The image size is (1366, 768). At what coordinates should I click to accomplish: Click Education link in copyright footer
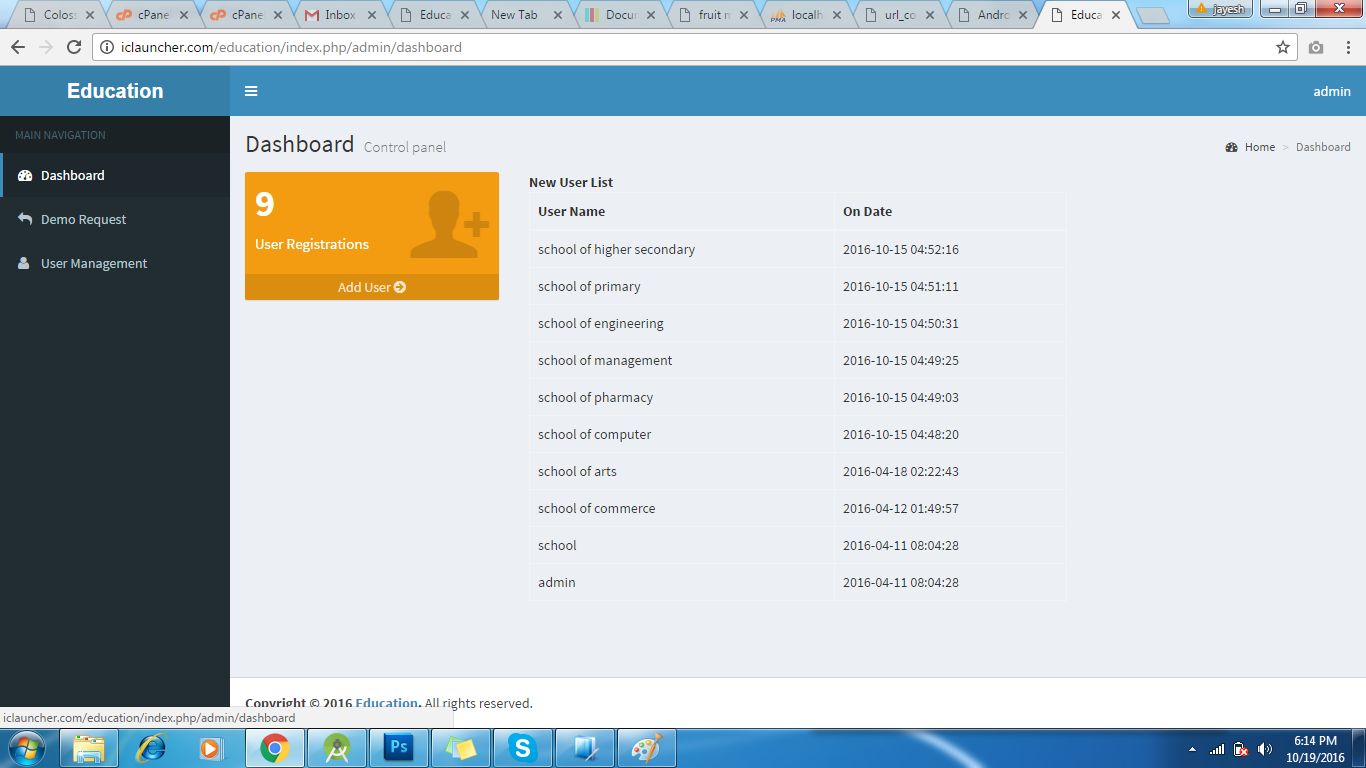pyautogui.click(x=387, y=703)
